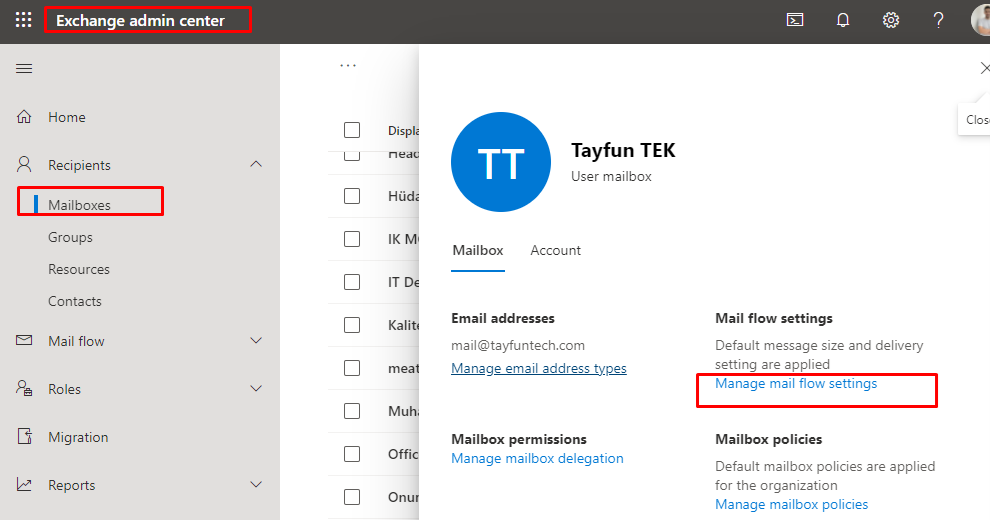Switch to the Account tab
The width and height of the screenshot is (990, 520).
click(x=555, y=250)
